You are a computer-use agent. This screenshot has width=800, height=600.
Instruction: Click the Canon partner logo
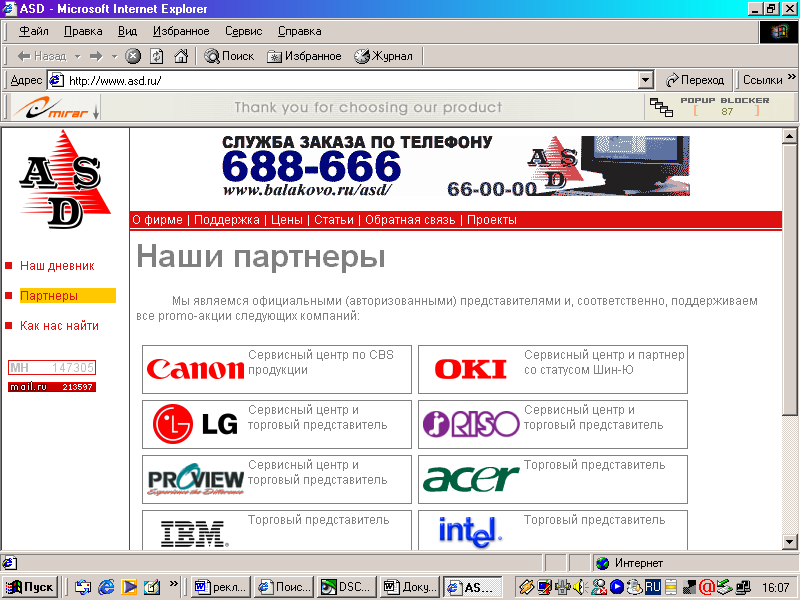[x=195, y=369]
